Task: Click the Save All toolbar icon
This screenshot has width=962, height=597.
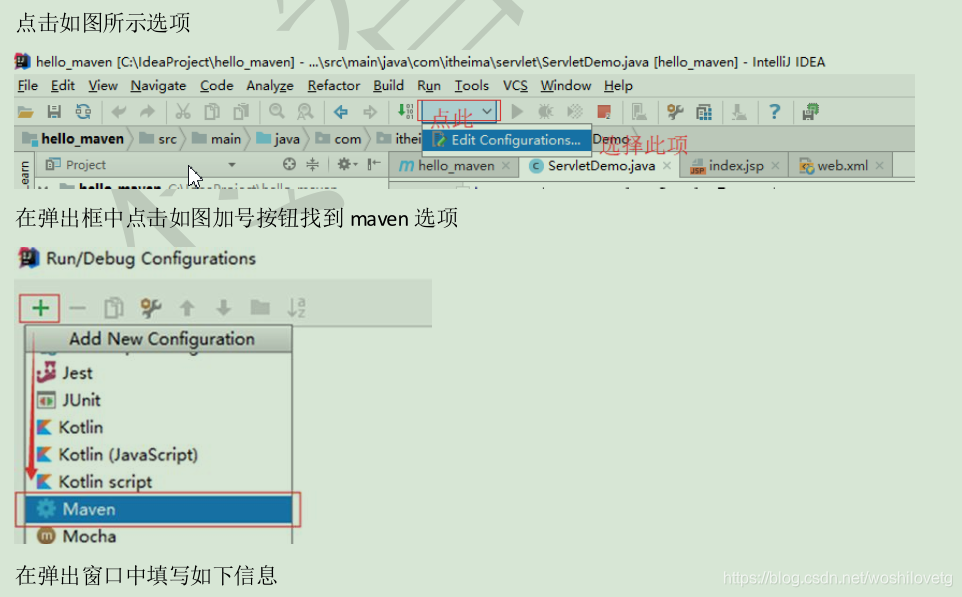Action: coord(54,112)
